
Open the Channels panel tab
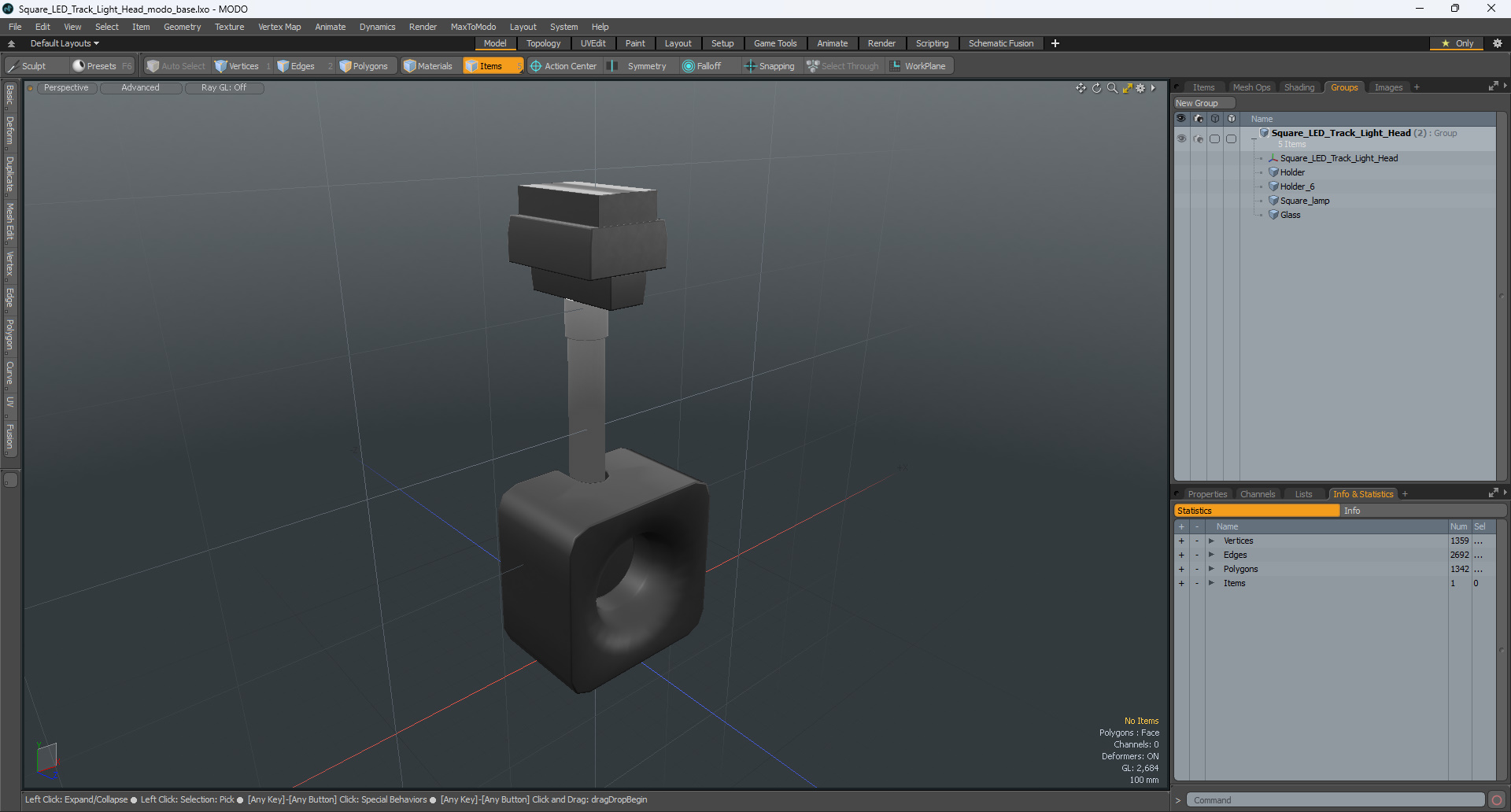(1258, 494)
